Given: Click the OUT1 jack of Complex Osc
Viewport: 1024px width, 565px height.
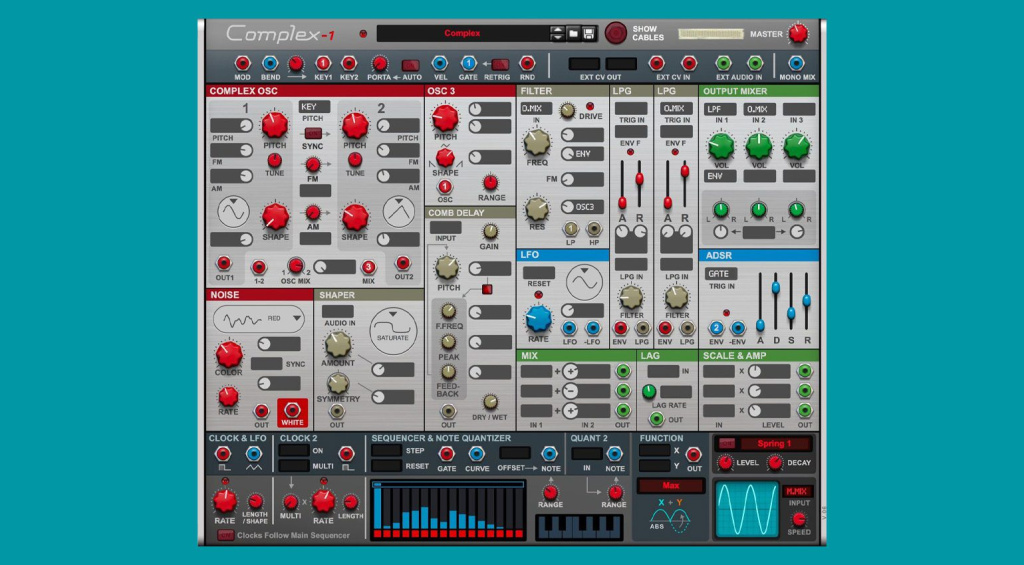Looking at the screenshot, I should click(224, 263).
